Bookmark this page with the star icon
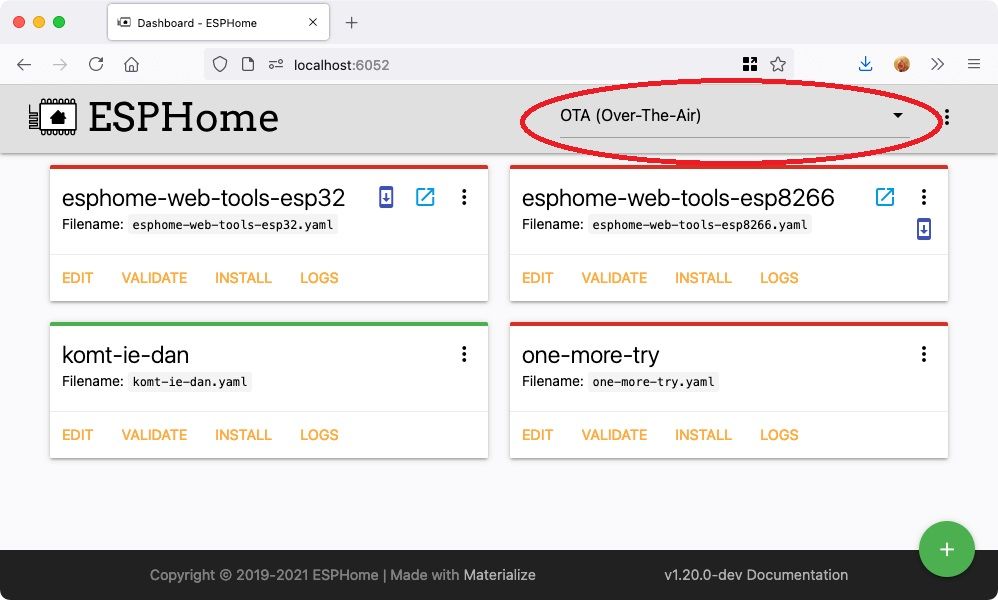 coord(778,64)
